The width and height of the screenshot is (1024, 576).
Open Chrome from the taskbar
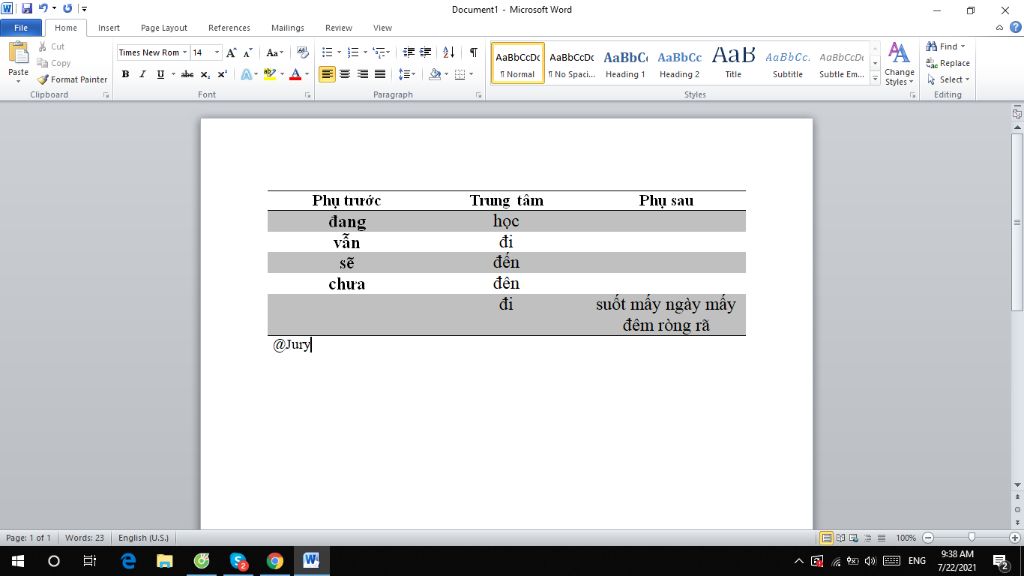(275, 561)
